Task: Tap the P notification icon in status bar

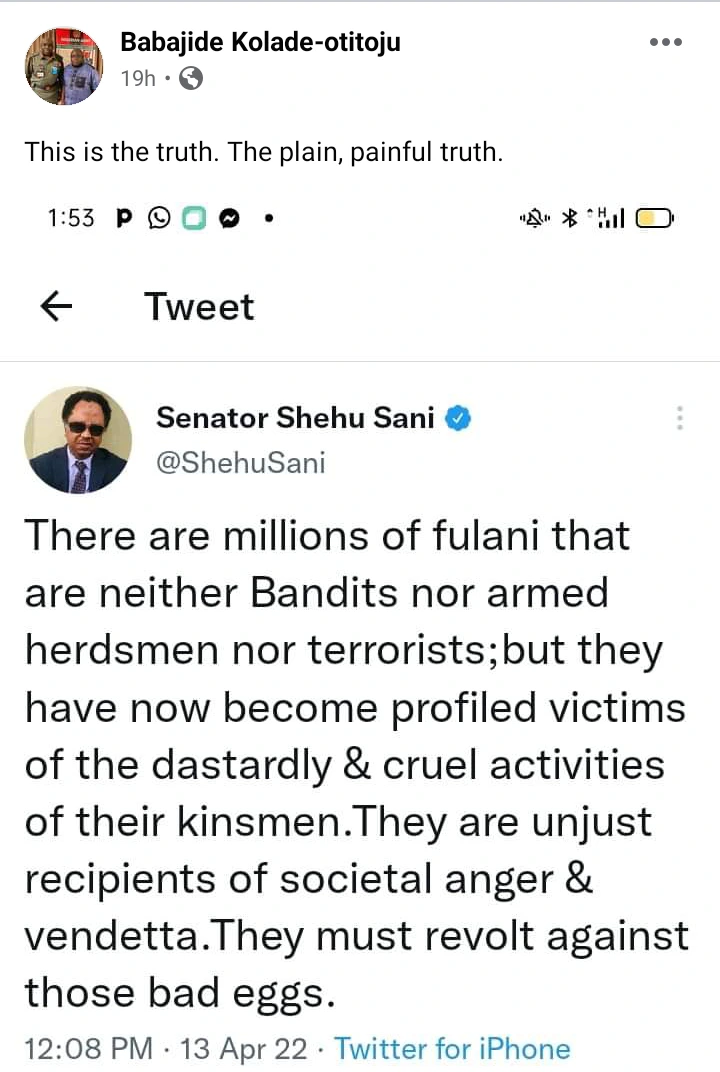Action: [125, 217]
